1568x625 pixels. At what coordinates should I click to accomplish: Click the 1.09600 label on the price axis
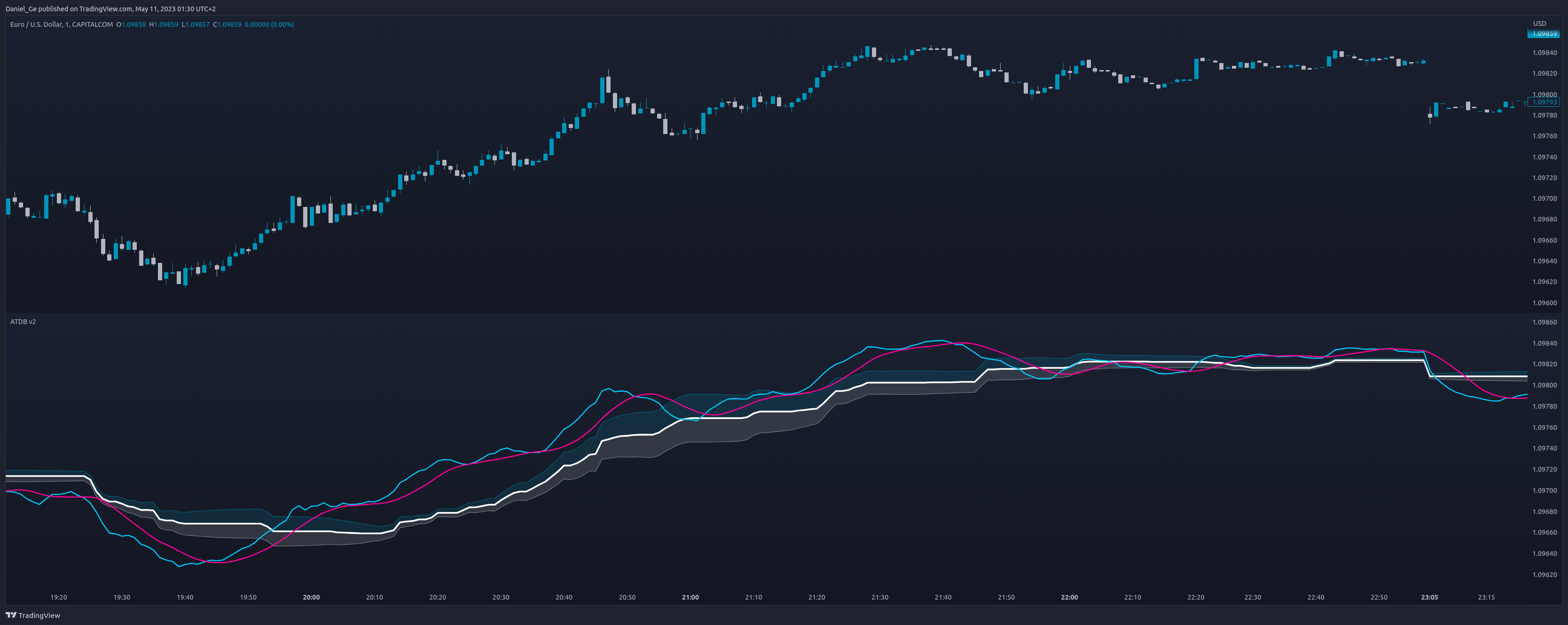click(1544, 303)
